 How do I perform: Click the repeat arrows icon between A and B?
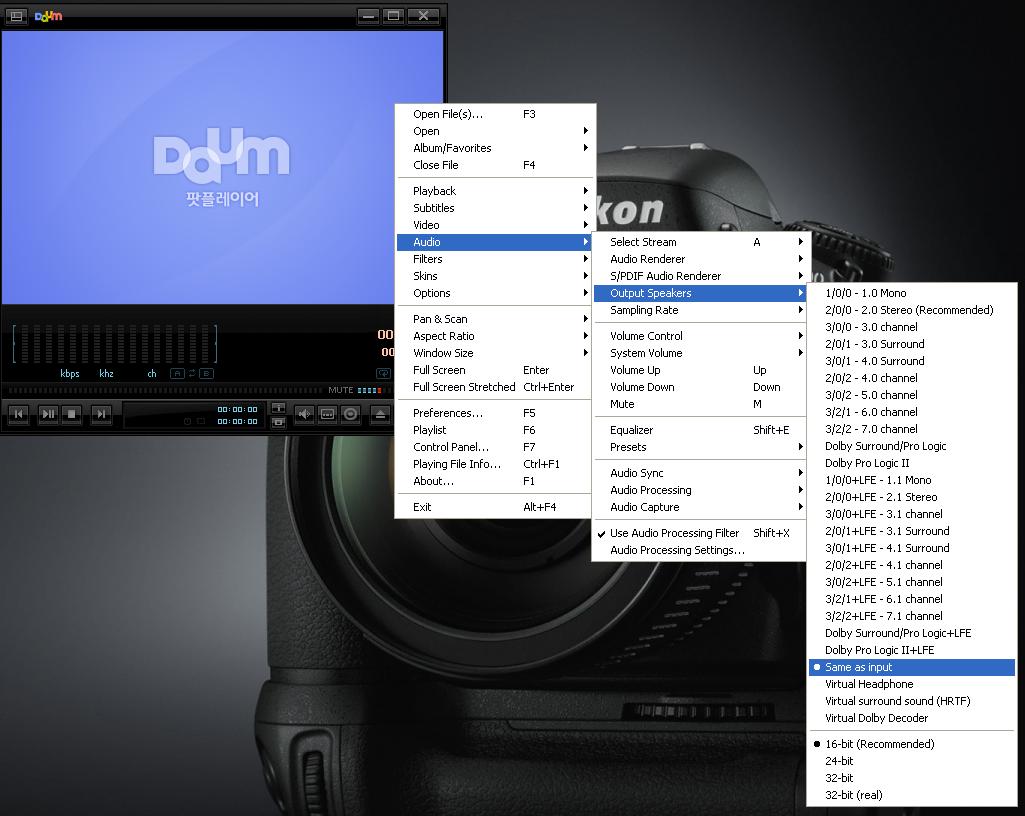coord(192,373)
